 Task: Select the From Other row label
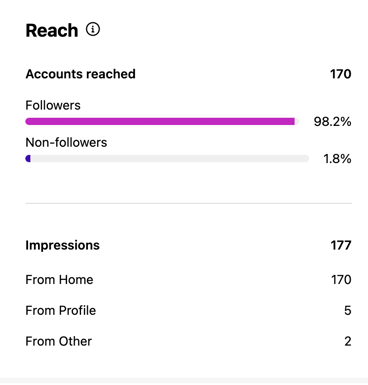pyautogui.click(x=59, y=341)
